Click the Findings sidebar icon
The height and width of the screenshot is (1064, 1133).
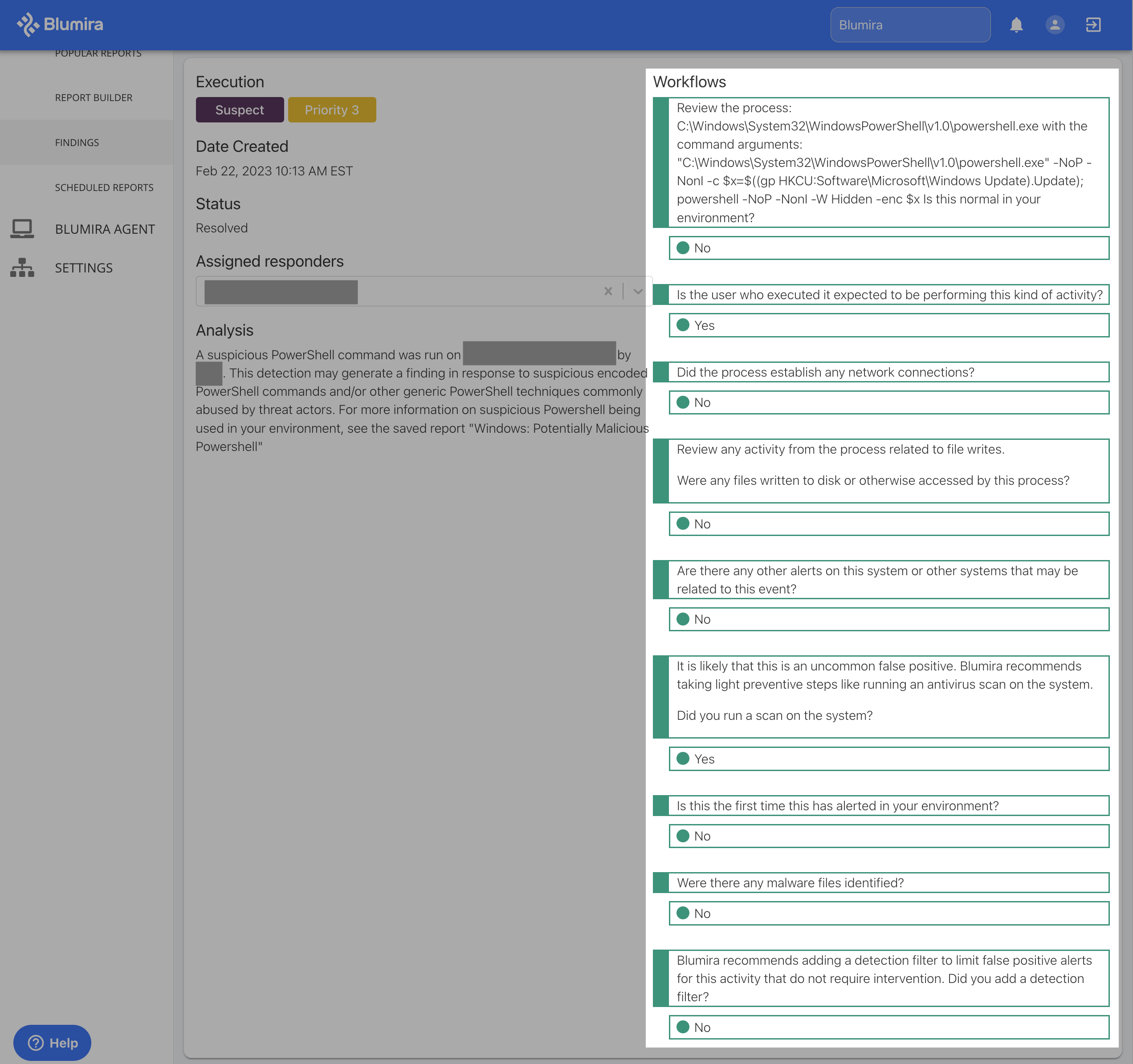click(77, 142)
